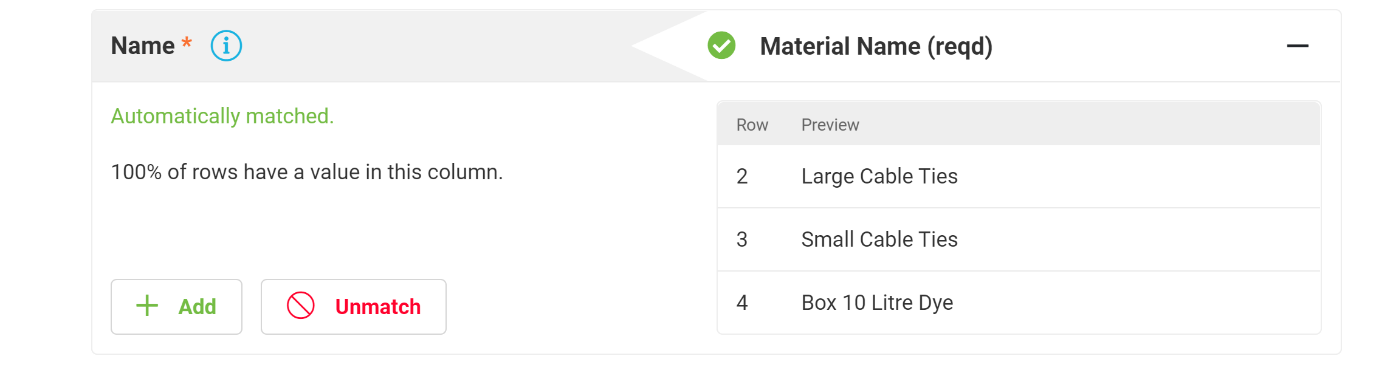Image resolution: width=1379 pixels, height=370 pixels.
Task: Click the Row column header
Action: pyautogui.click(x=752, y=125)
